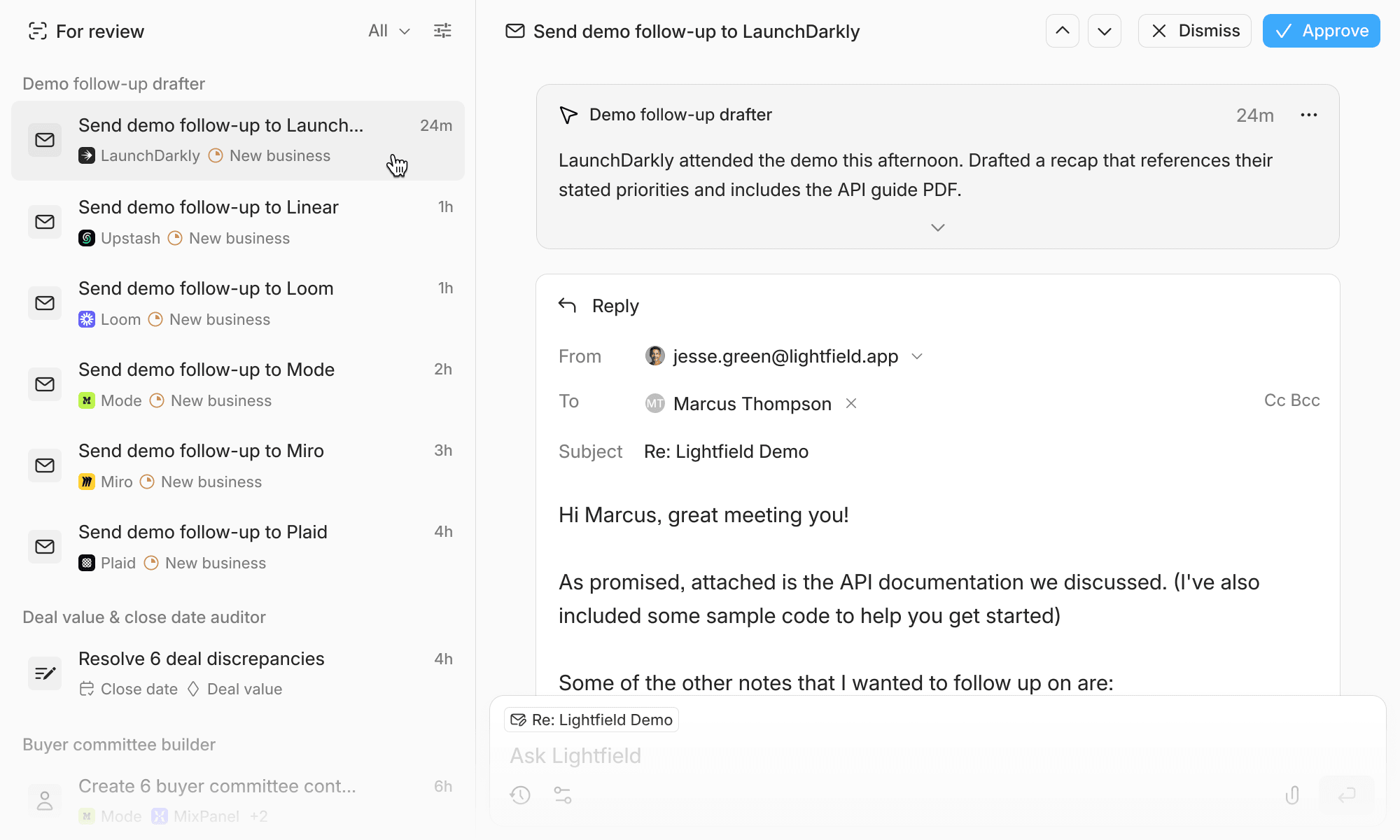The height and width of the screenshot is (840, 1400).
Task: Dismiss the LaunchDarkly follow-up
Action: pyautogui.click(x=1195, y=31)
